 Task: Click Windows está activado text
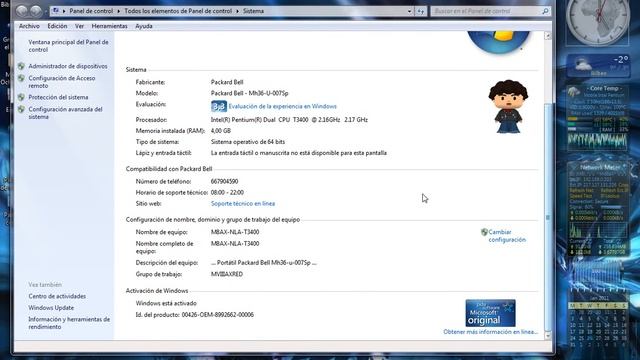166,304
